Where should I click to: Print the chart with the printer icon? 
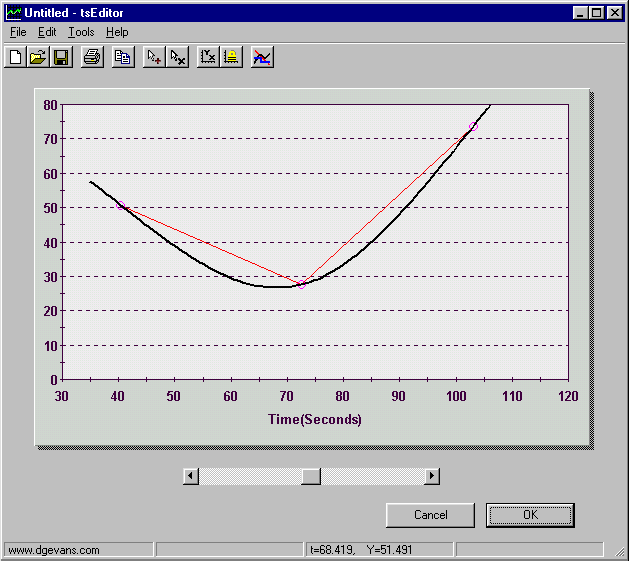92,57
